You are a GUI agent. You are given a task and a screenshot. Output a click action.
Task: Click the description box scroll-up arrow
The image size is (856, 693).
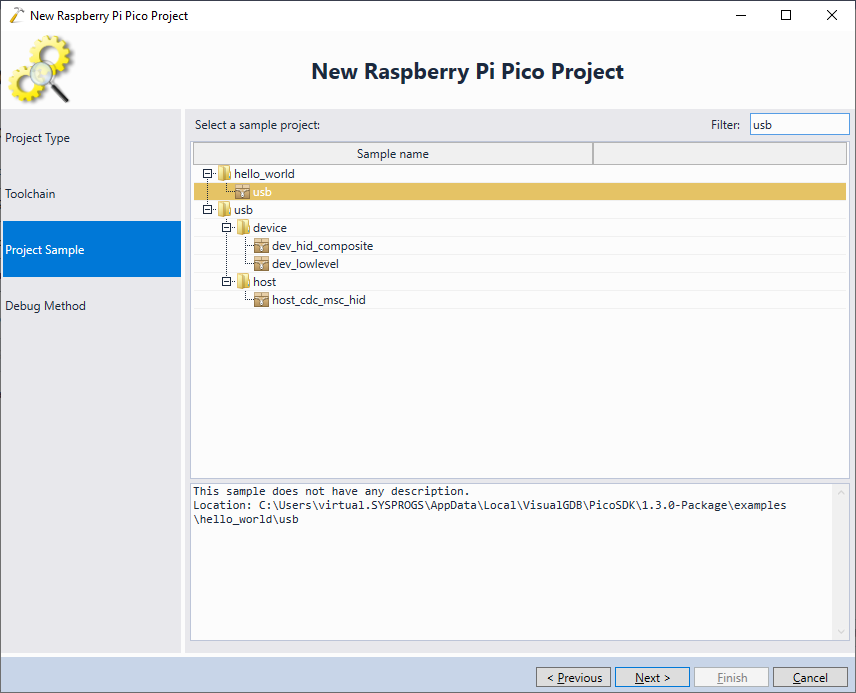[x=841, y=492]
